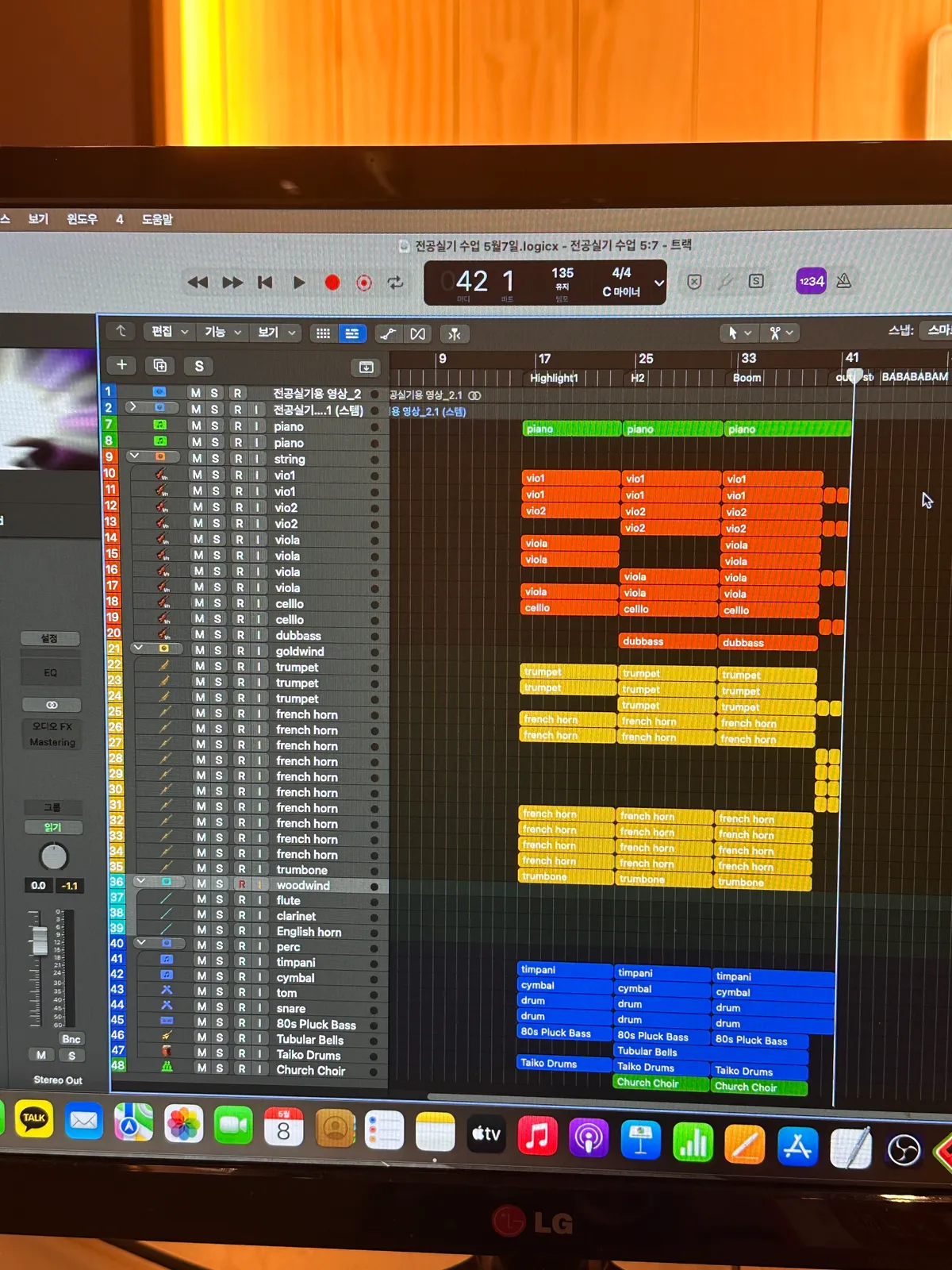Open the 윈도우 menu

(x=82, y=218)
